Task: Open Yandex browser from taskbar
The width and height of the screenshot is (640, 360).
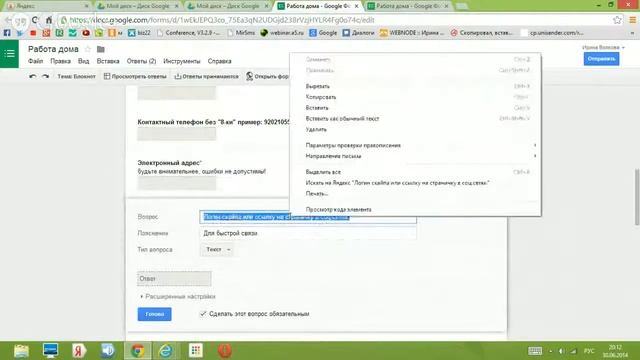Action: 79,351
